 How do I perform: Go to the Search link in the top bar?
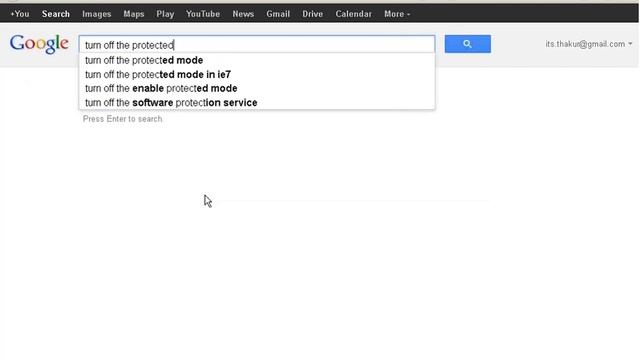coord(56,14)
